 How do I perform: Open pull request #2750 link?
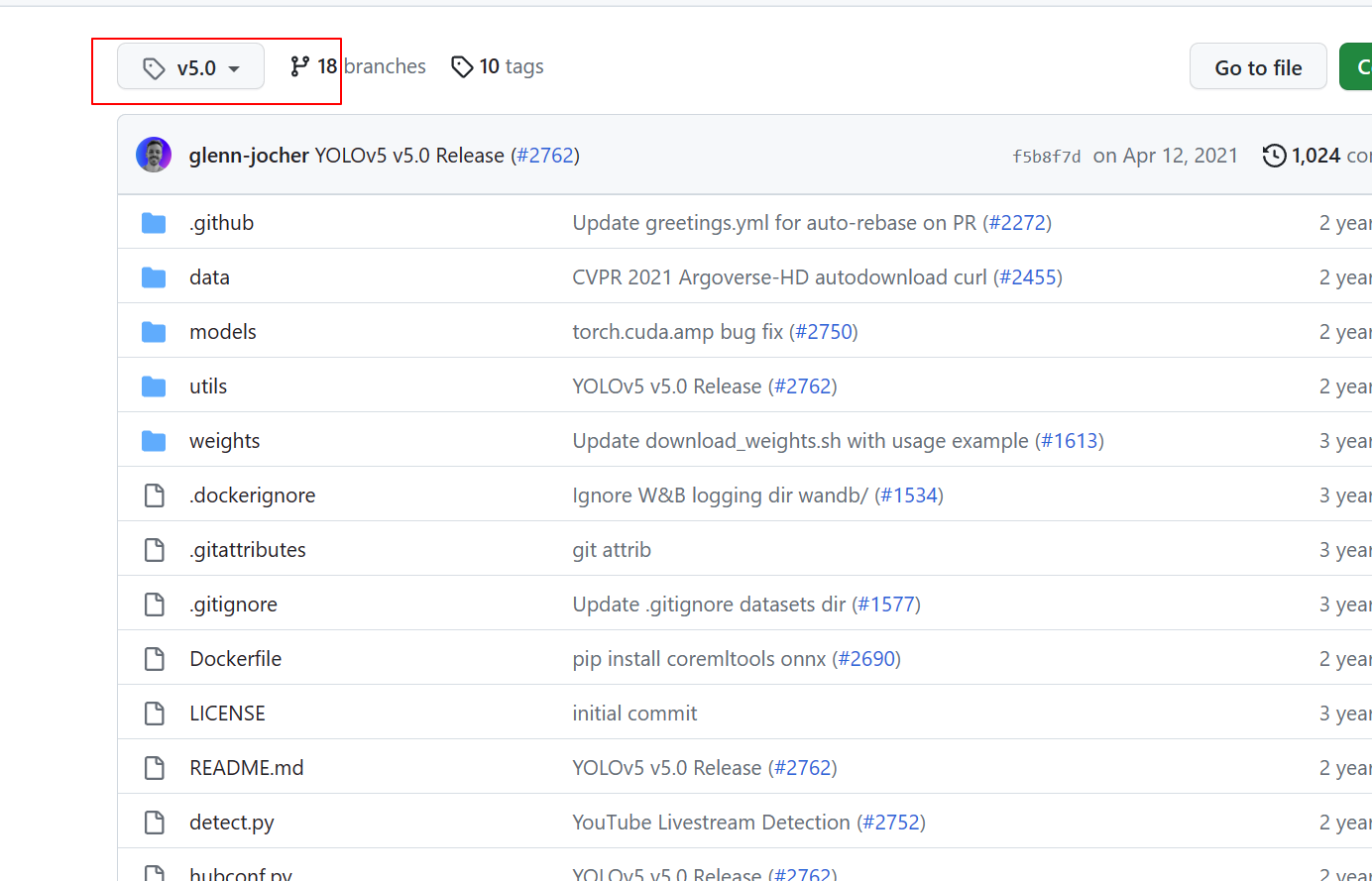[x=824, y=332]
